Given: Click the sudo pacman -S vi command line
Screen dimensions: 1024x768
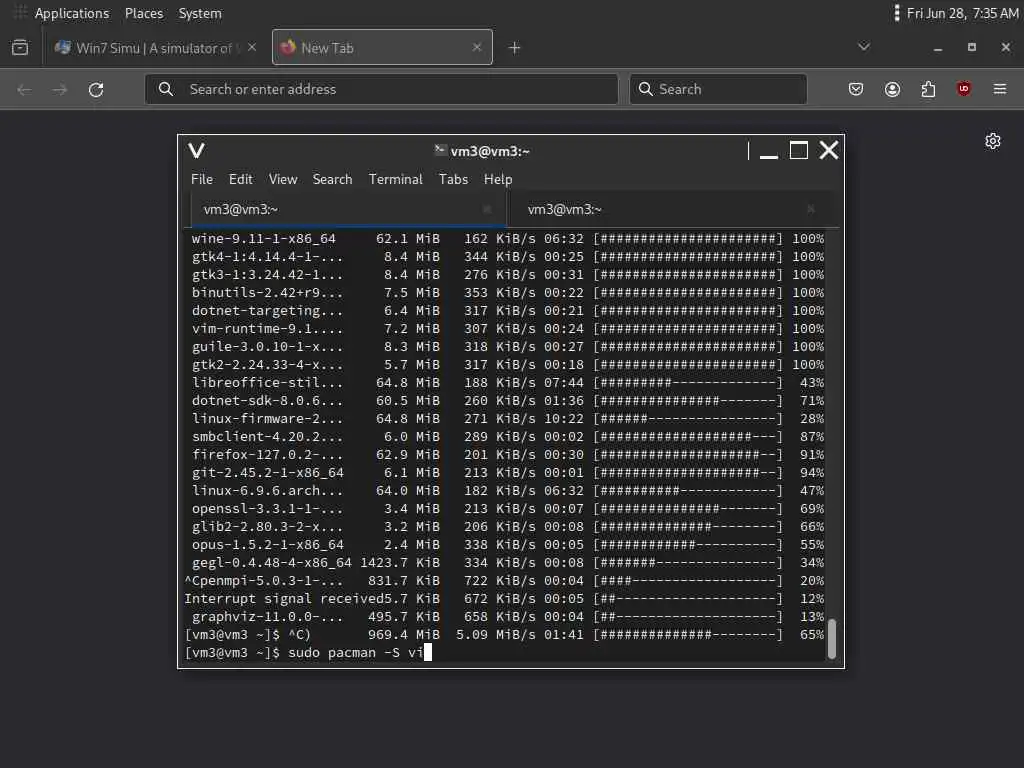Looking at the screenshot, I should pos(308,652).
